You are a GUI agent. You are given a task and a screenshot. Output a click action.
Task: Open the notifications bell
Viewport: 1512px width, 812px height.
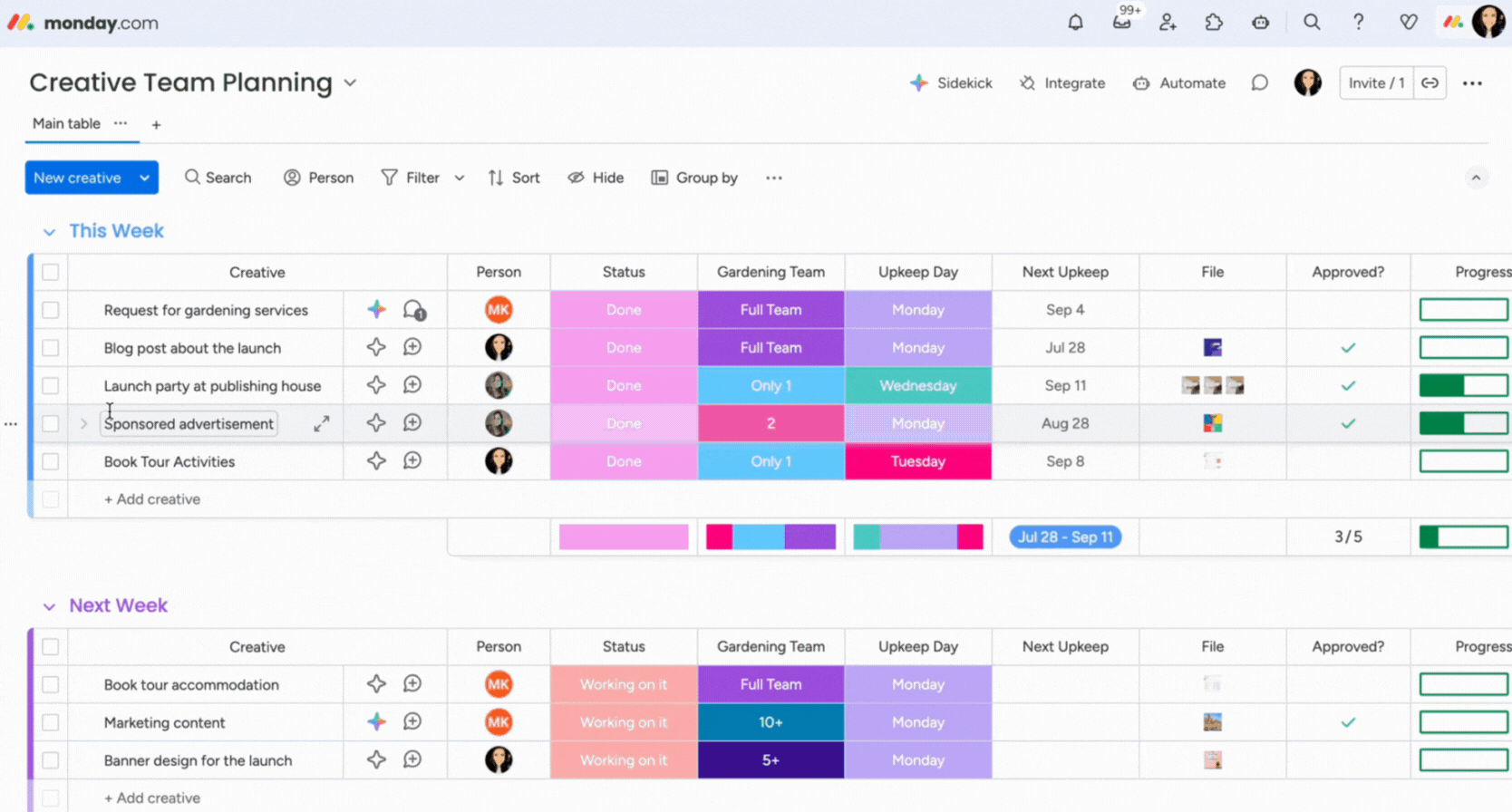click(x=1075, y=23)
